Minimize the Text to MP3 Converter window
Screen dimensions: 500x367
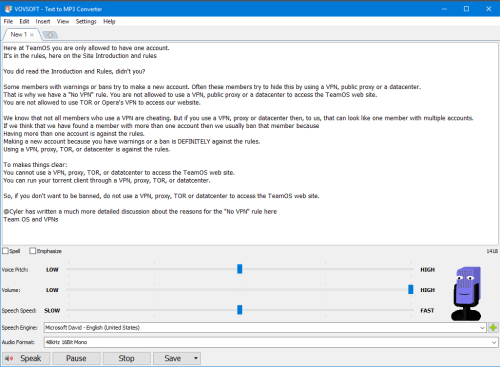444,9
